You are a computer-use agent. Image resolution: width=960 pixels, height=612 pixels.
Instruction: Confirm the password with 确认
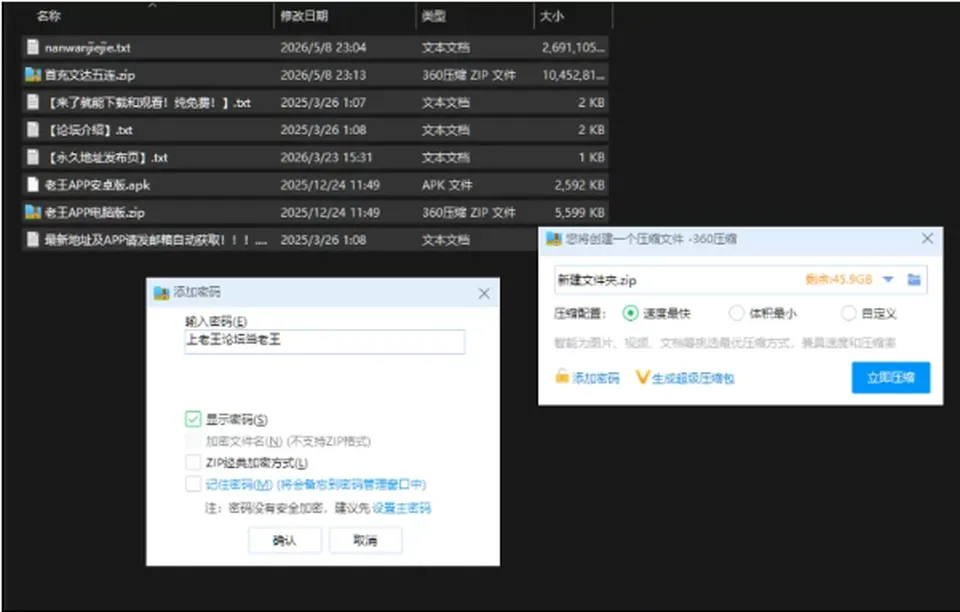click(x=285, y=540)
